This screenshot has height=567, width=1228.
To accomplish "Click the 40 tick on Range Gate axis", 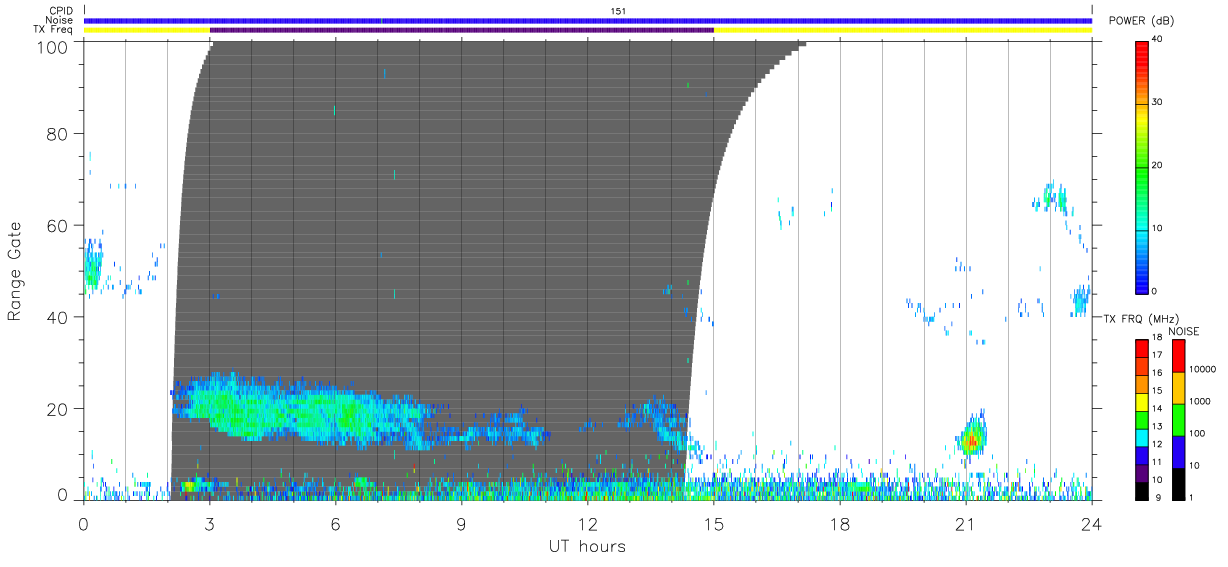I will [59, 316].
